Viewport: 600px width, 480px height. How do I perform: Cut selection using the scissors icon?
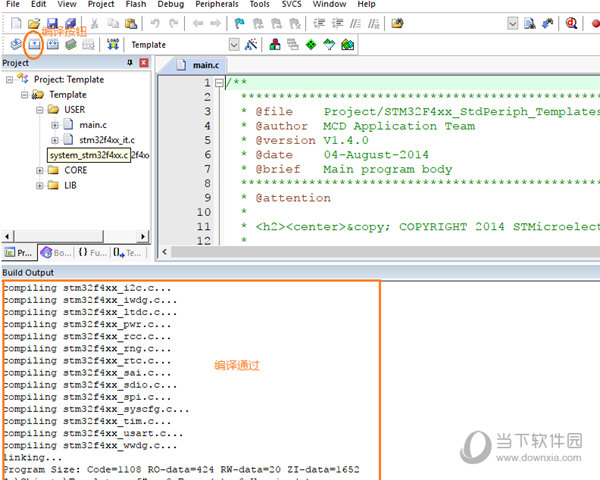click(x=94, y=23)
